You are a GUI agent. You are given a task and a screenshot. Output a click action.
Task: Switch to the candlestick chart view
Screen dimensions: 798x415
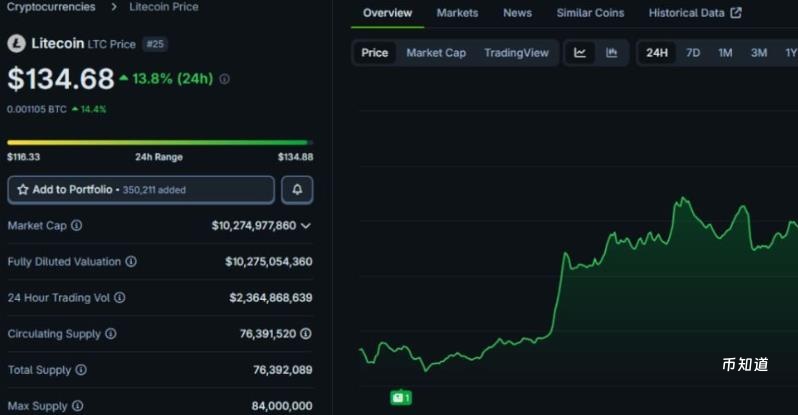pyautogui.click(x=612, y=53)
